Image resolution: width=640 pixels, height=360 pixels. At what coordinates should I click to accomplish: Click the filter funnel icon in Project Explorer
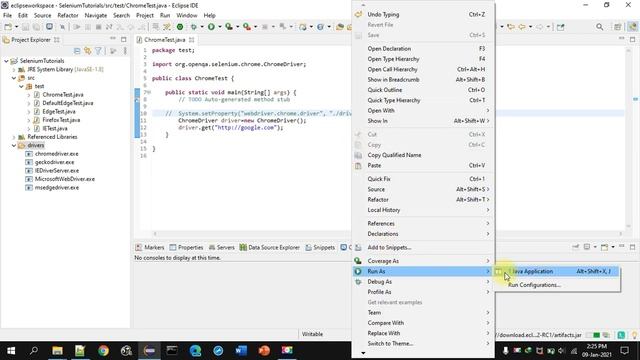98,51
